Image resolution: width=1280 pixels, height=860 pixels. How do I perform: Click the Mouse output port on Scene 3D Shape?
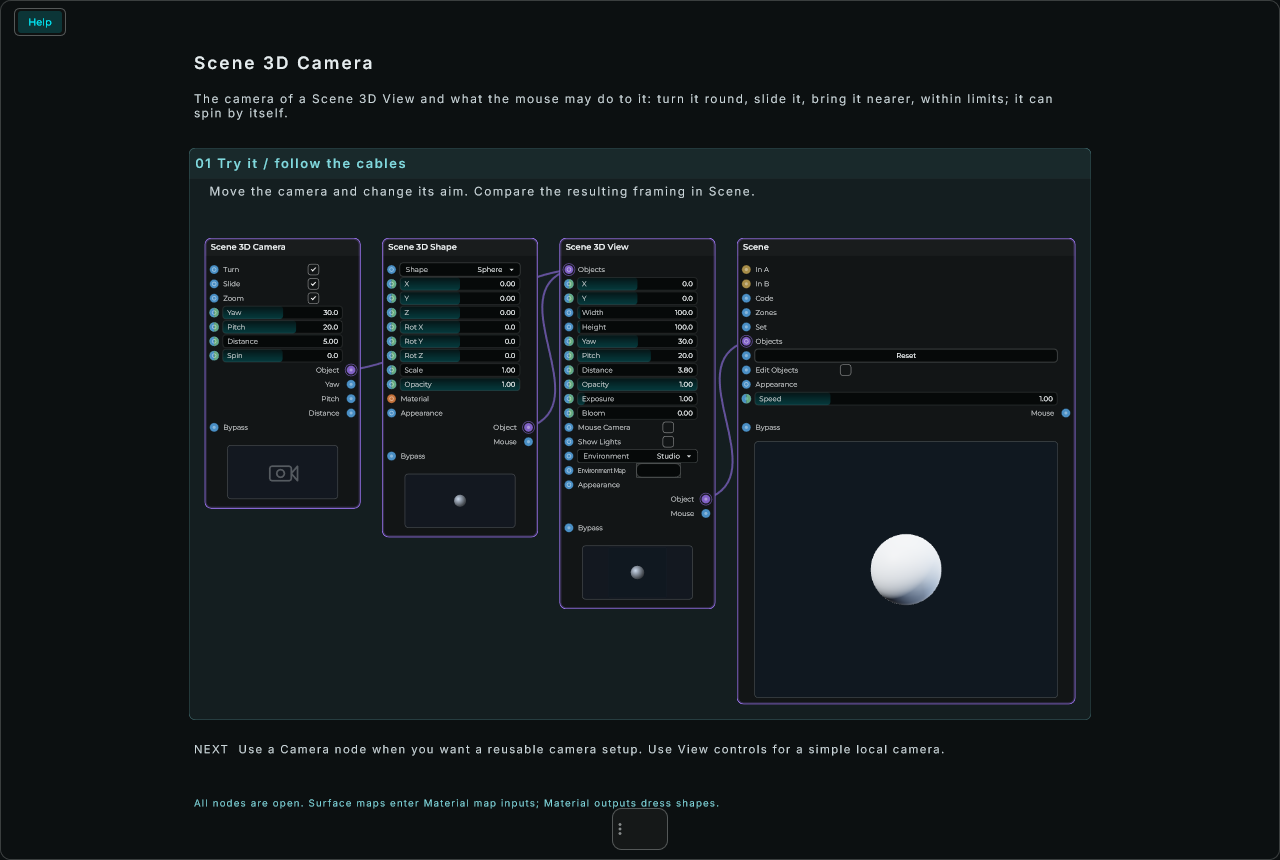528,442
